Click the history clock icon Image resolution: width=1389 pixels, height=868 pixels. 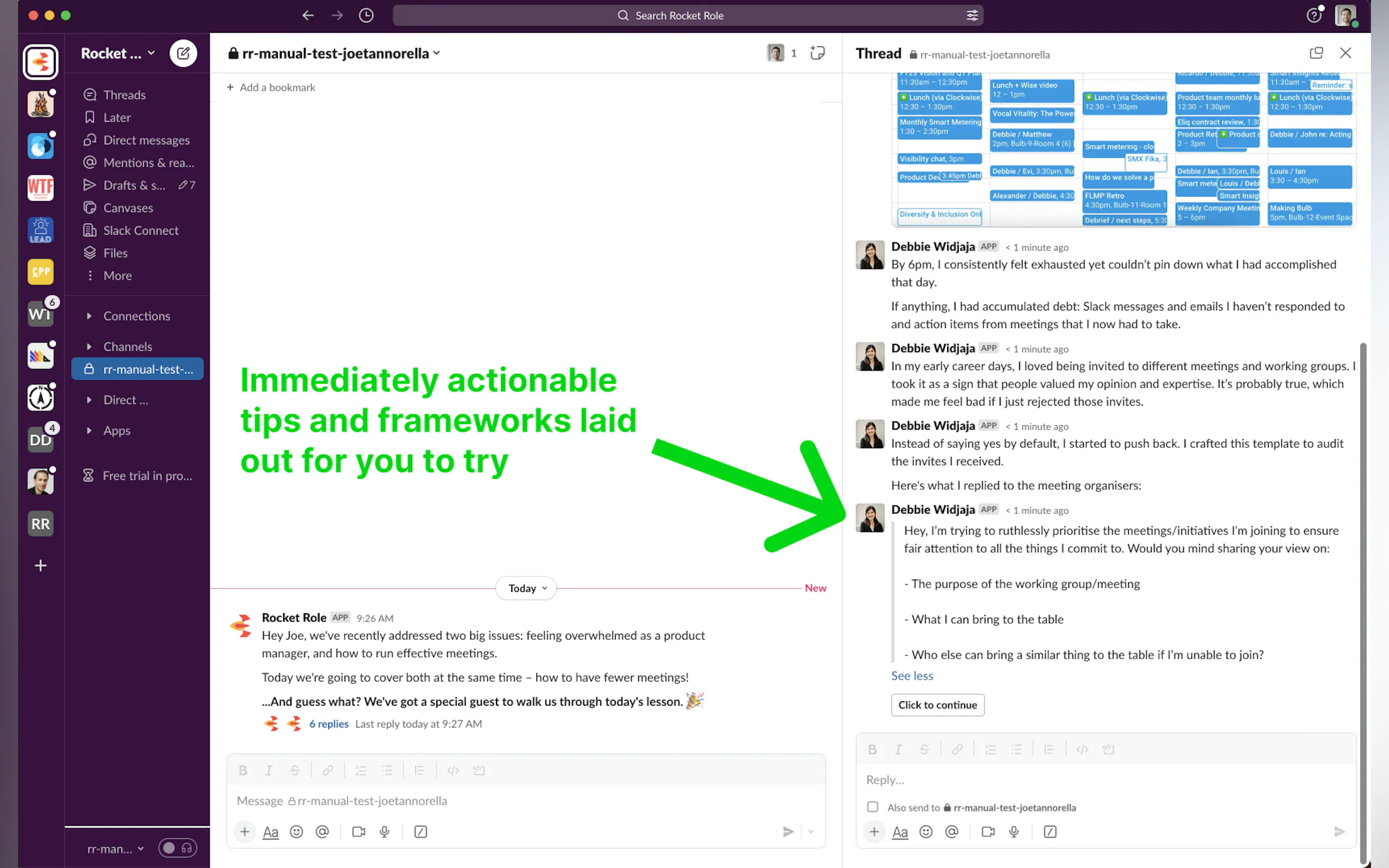(366, 15)
